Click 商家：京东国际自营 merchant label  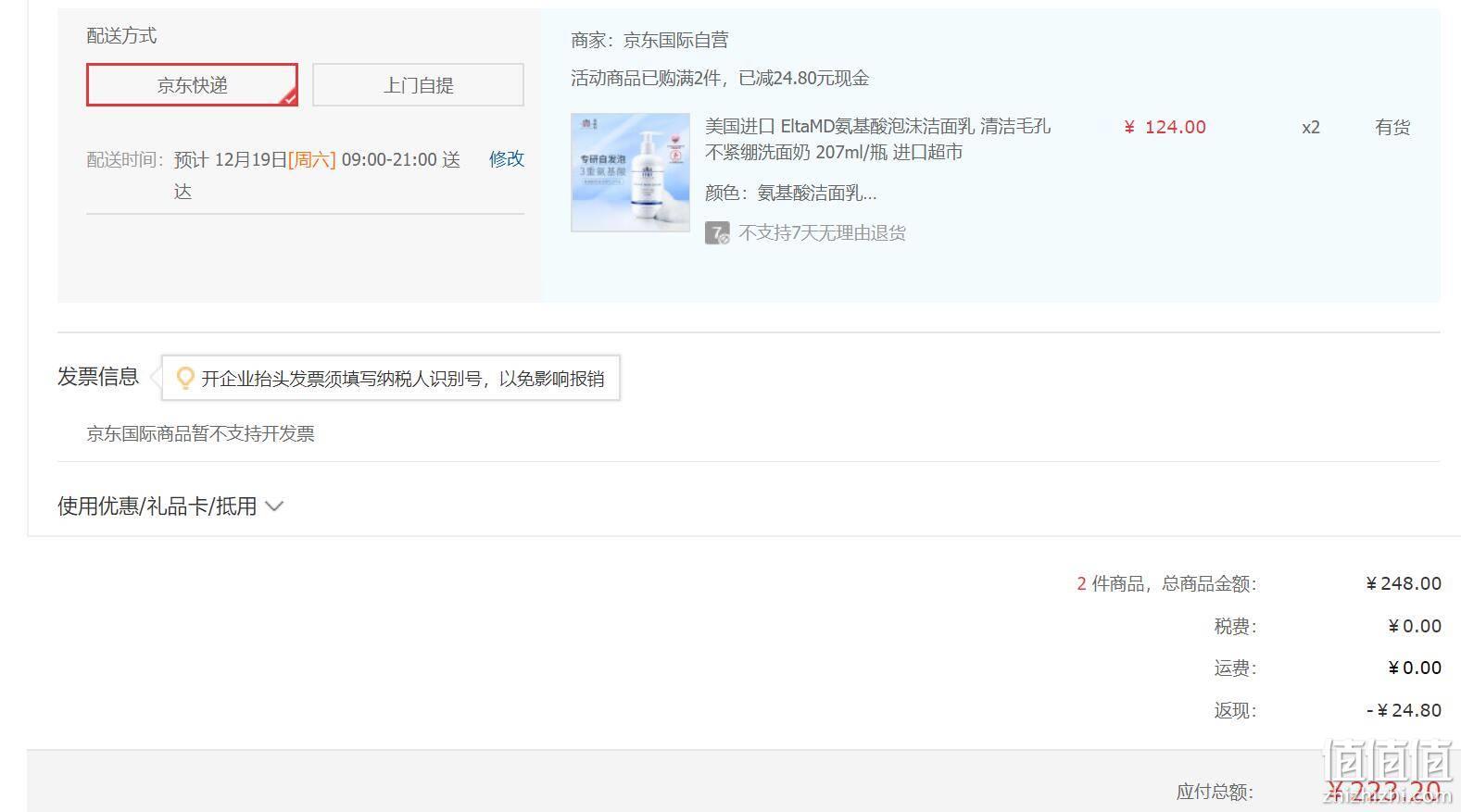pyautogui.click(x=649, y=40)
